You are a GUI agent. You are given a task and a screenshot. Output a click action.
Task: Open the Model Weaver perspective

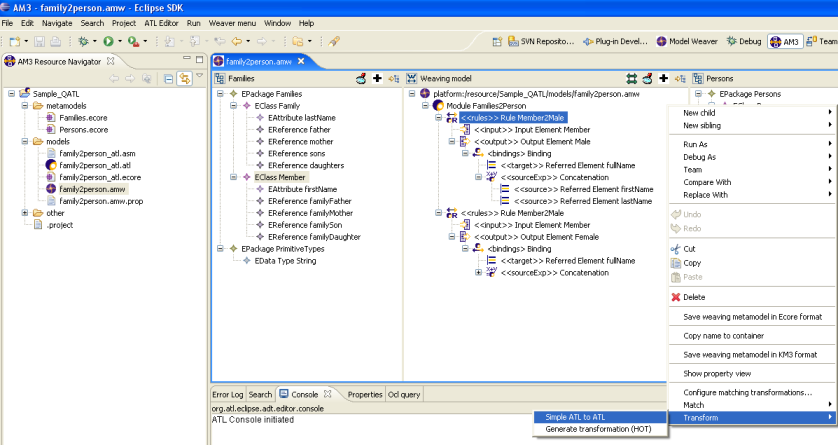click(x=687, y=41)
